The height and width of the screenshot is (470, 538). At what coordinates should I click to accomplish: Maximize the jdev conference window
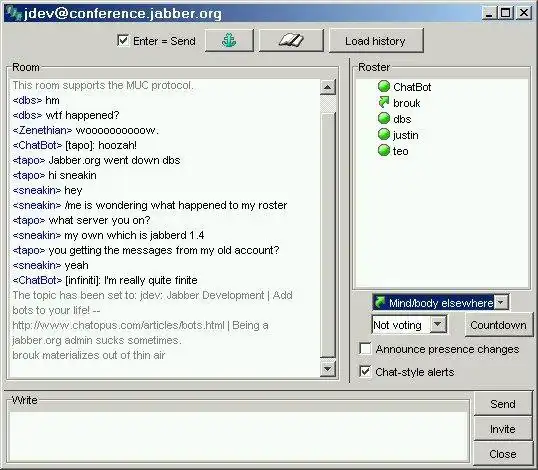click(506, 13)
